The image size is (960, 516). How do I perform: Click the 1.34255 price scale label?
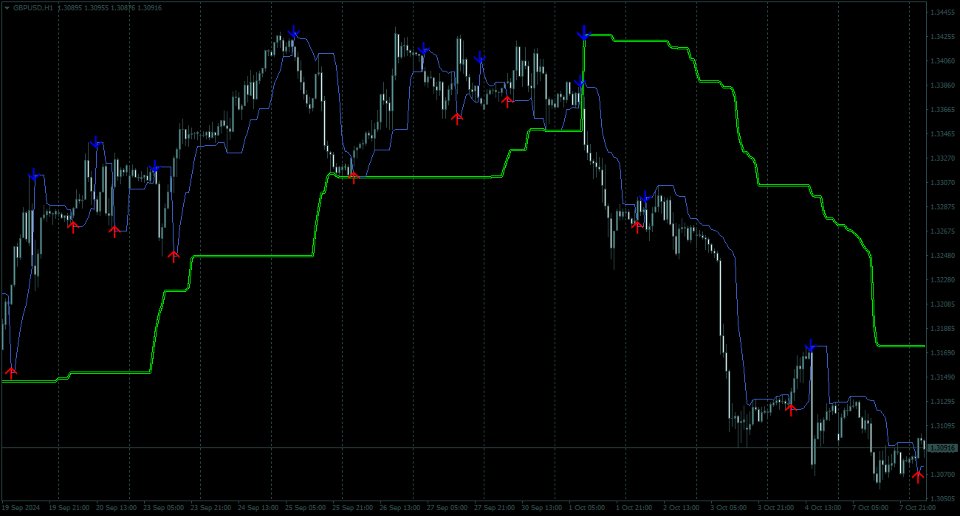pos(943,37)
